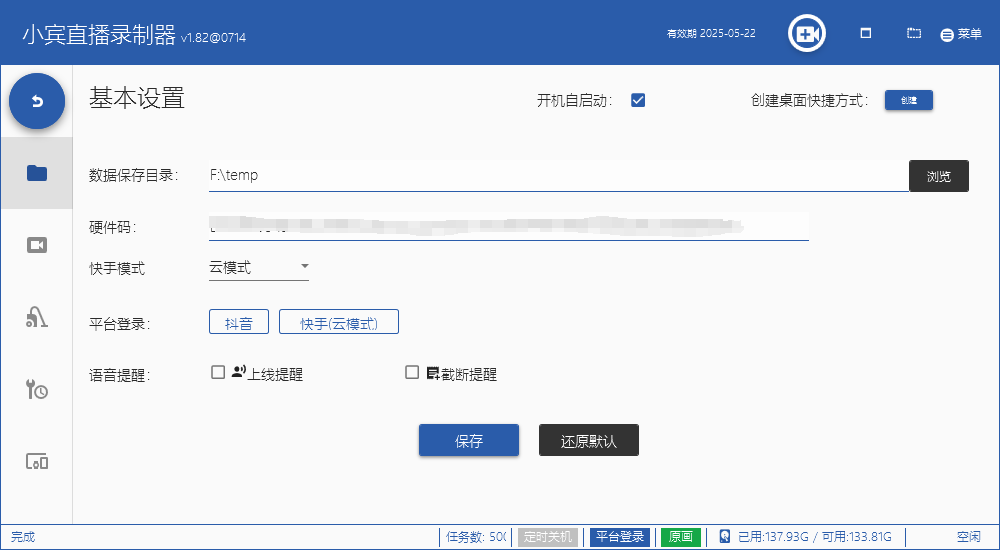Click the square window icon in header
This screenshot has width=1000, height=550.
tap(865, 33)
